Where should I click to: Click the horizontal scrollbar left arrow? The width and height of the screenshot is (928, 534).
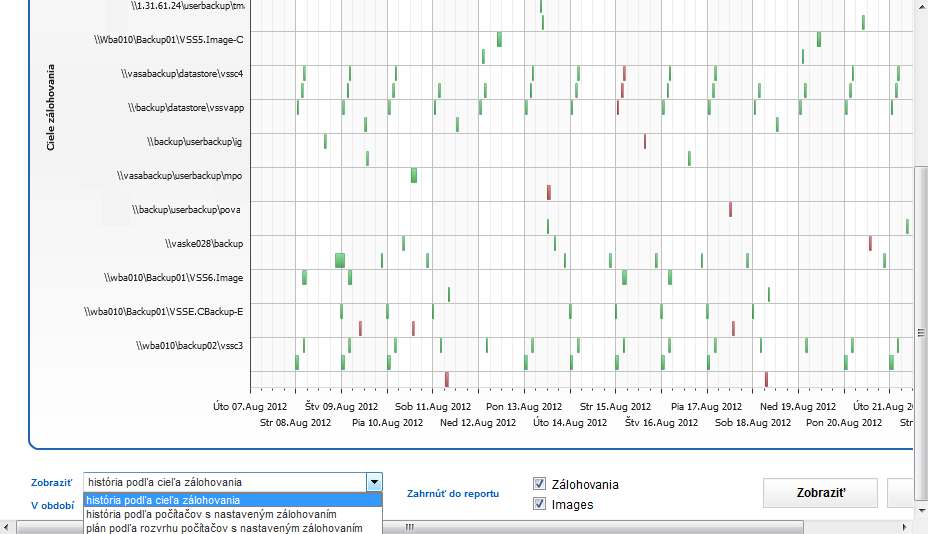click(6, 527)
